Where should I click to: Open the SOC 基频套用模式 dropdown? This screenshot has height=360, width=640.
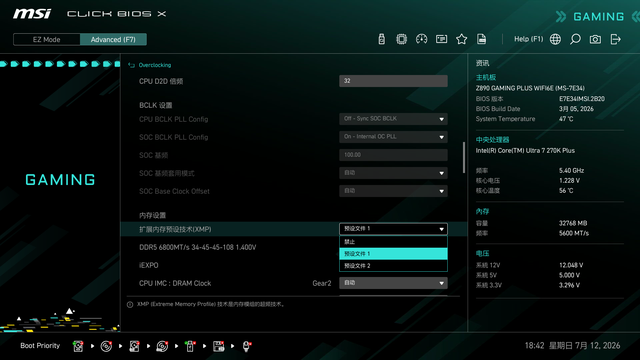(x=393, y=173)
